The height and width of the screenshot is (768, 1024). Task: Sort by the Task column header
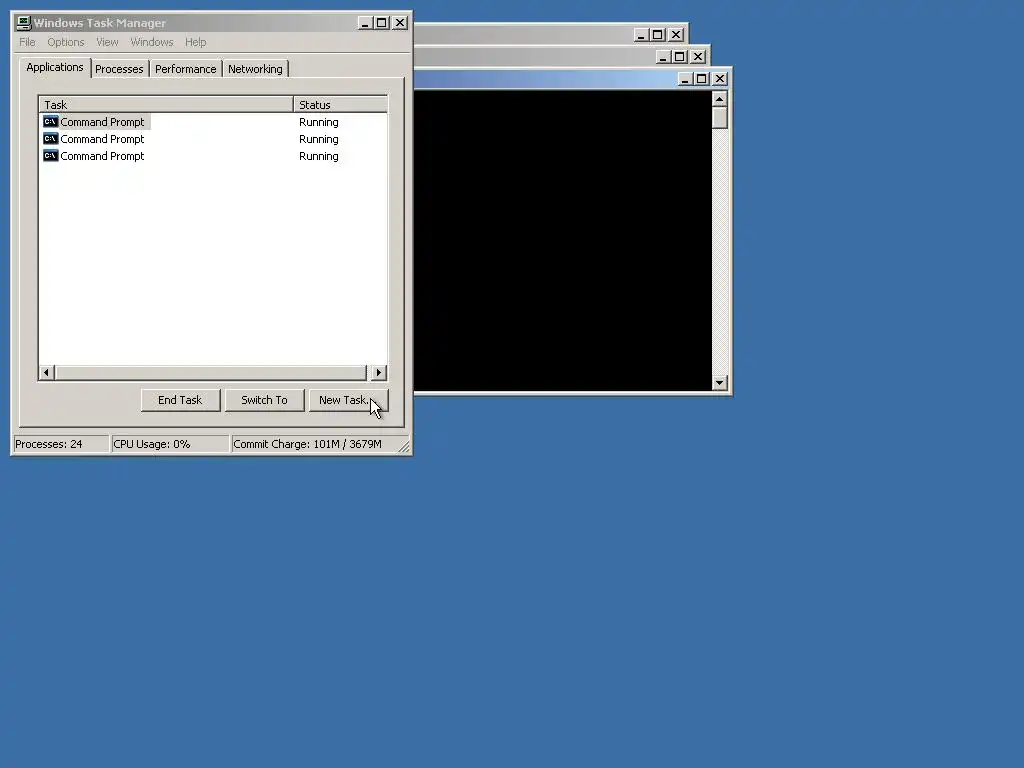pyautogui.click(x=166, y=104)
